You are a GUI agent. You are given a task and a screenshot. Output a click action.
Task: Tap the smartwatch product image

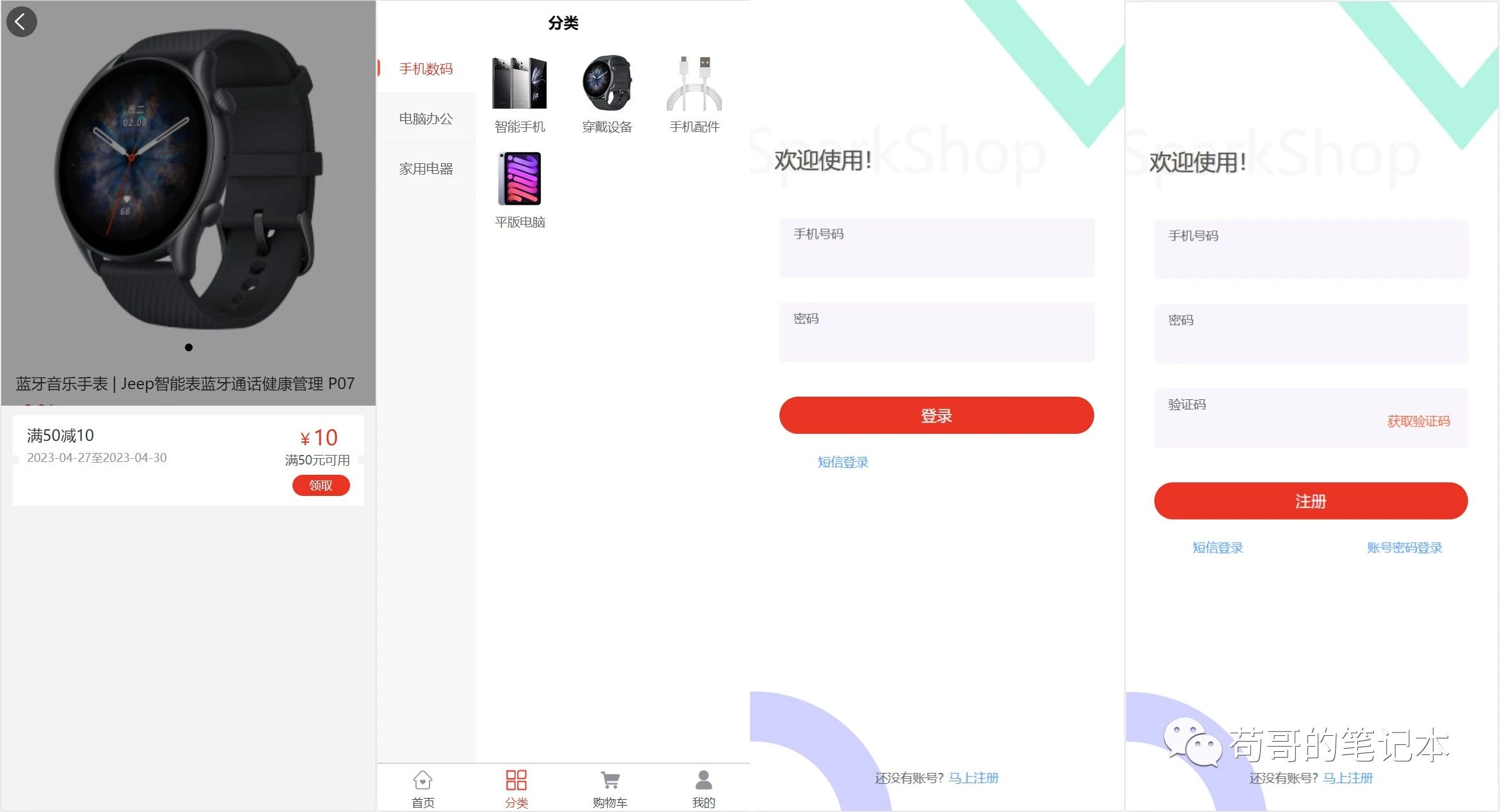click(189, 179)
